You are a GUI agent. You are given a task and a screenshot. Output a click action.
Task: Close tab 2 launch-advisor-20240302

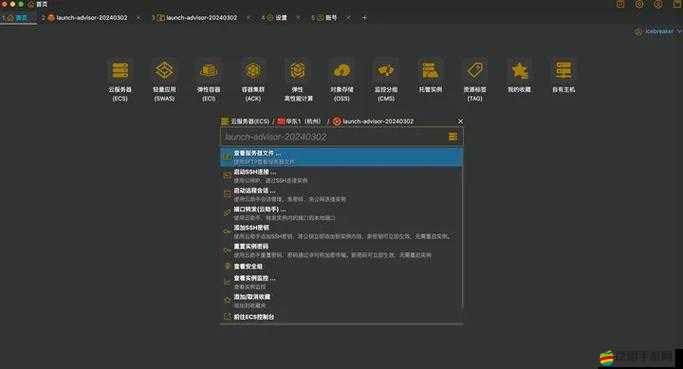[139, 18]
